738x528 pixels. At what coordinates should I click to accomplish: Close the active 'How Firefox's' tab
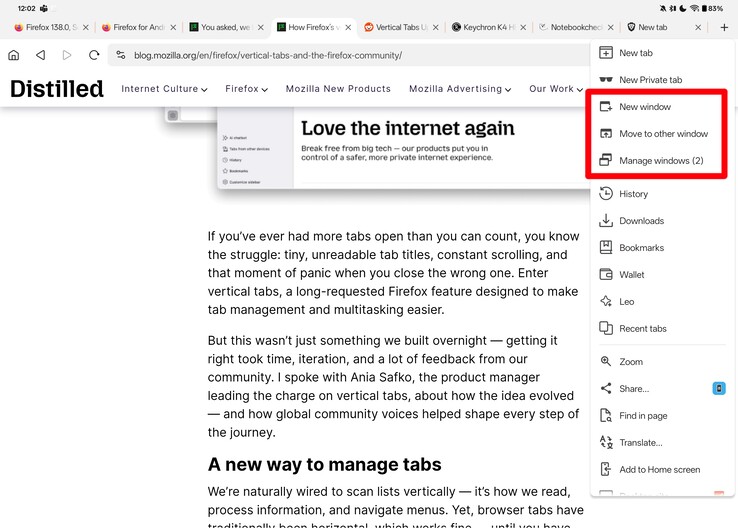click(348, 27)
